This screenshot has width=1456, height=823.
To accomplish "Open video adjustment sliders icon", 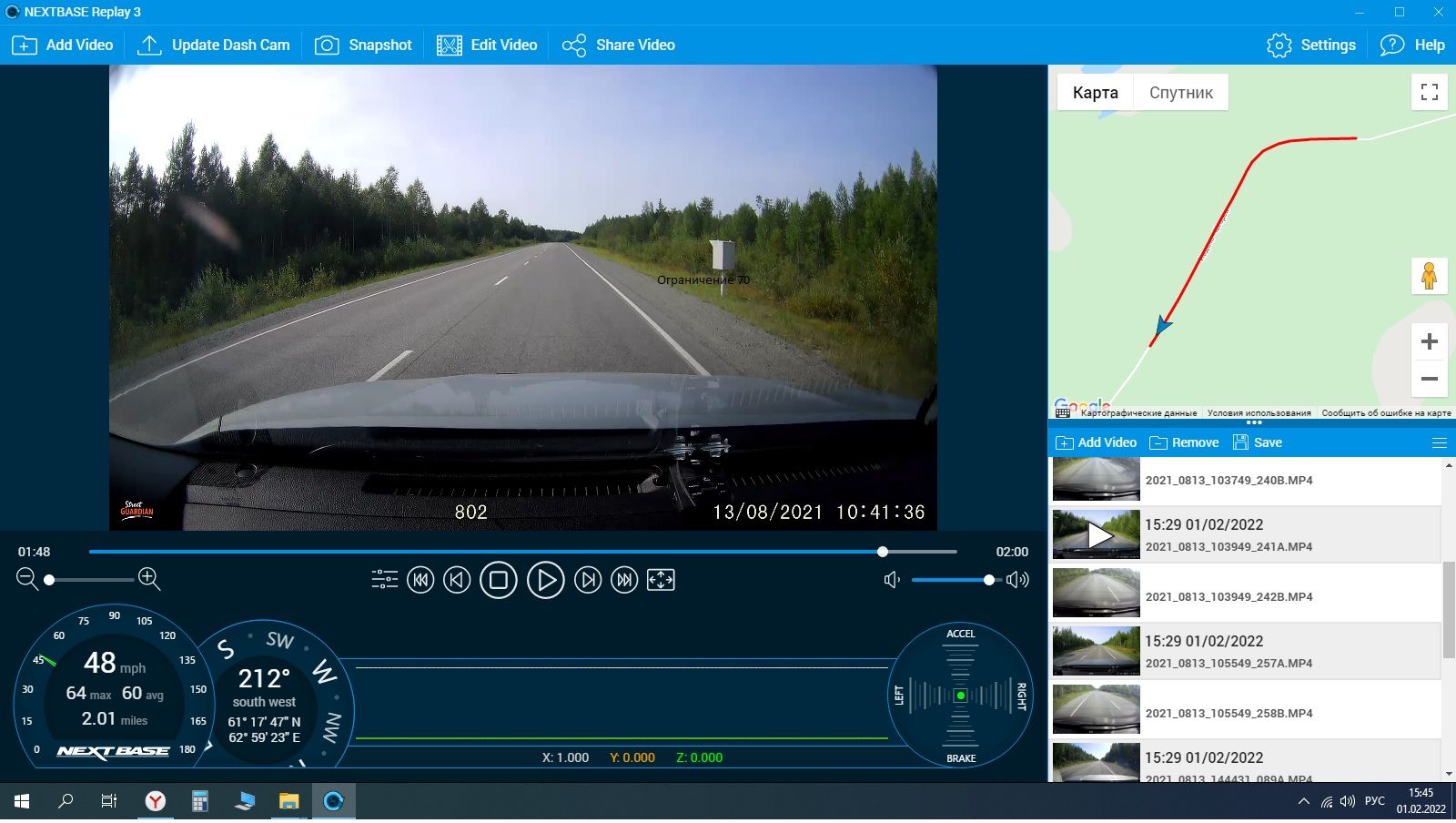I will point(384,580).
